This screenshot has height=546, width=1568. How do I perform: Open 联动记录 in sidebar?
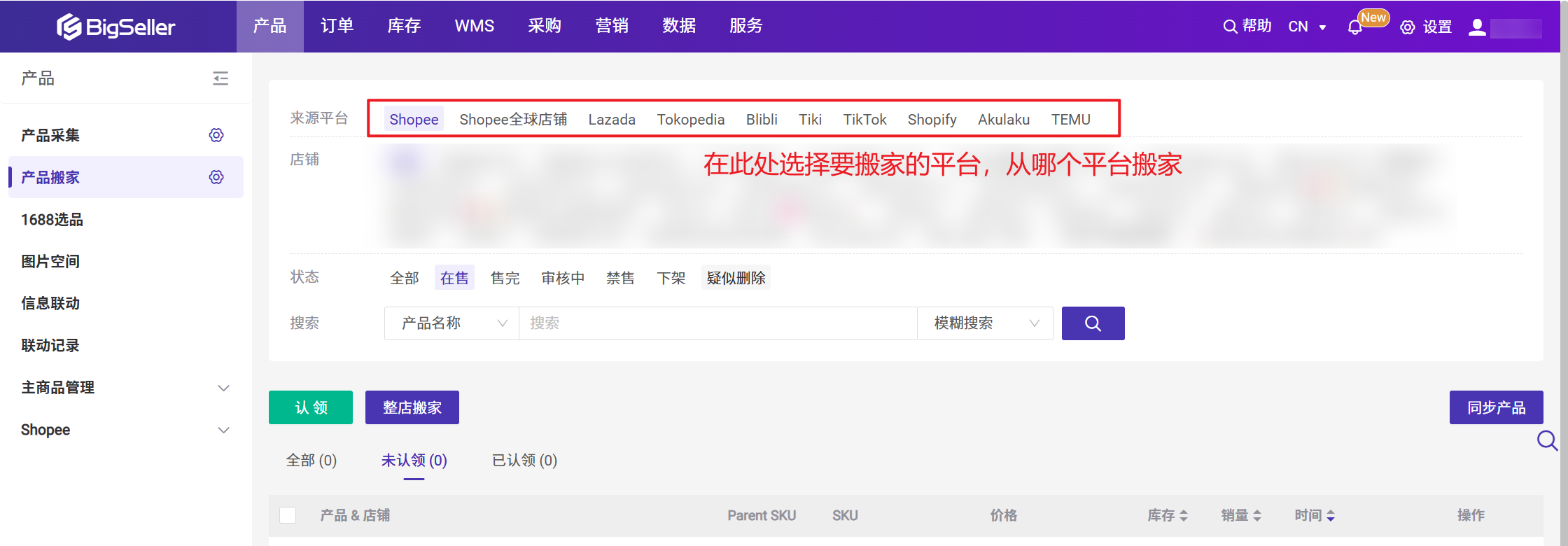click(x=50, y=346)
